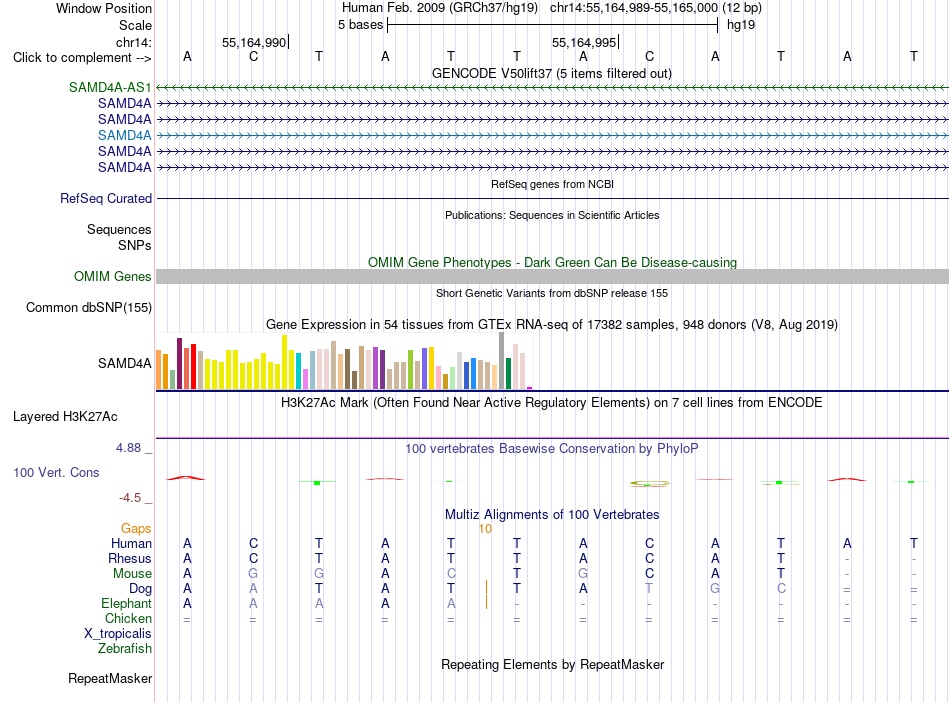Click the SNPs track label
This screenshot has width=950, height=702.
135,245
